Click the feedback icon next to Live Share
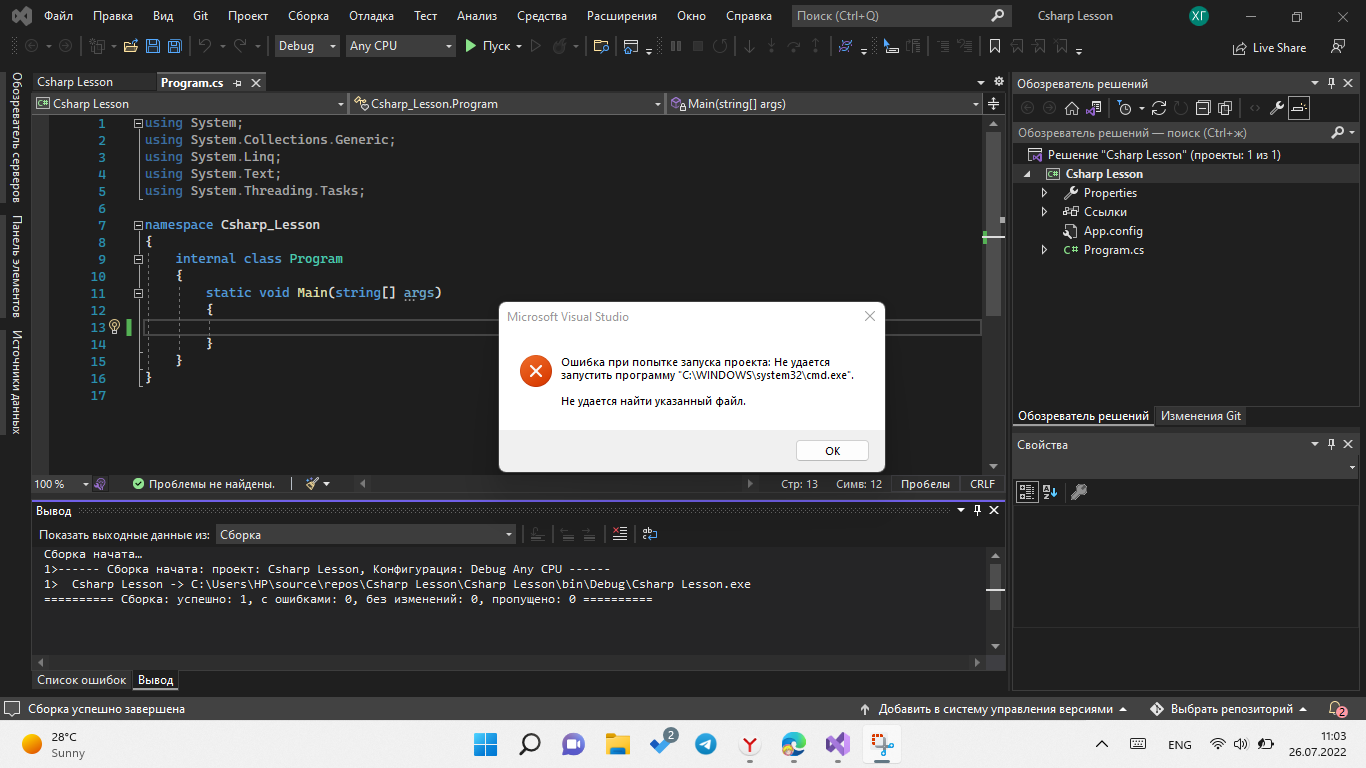1366x768 pixels. point(1338,46)
